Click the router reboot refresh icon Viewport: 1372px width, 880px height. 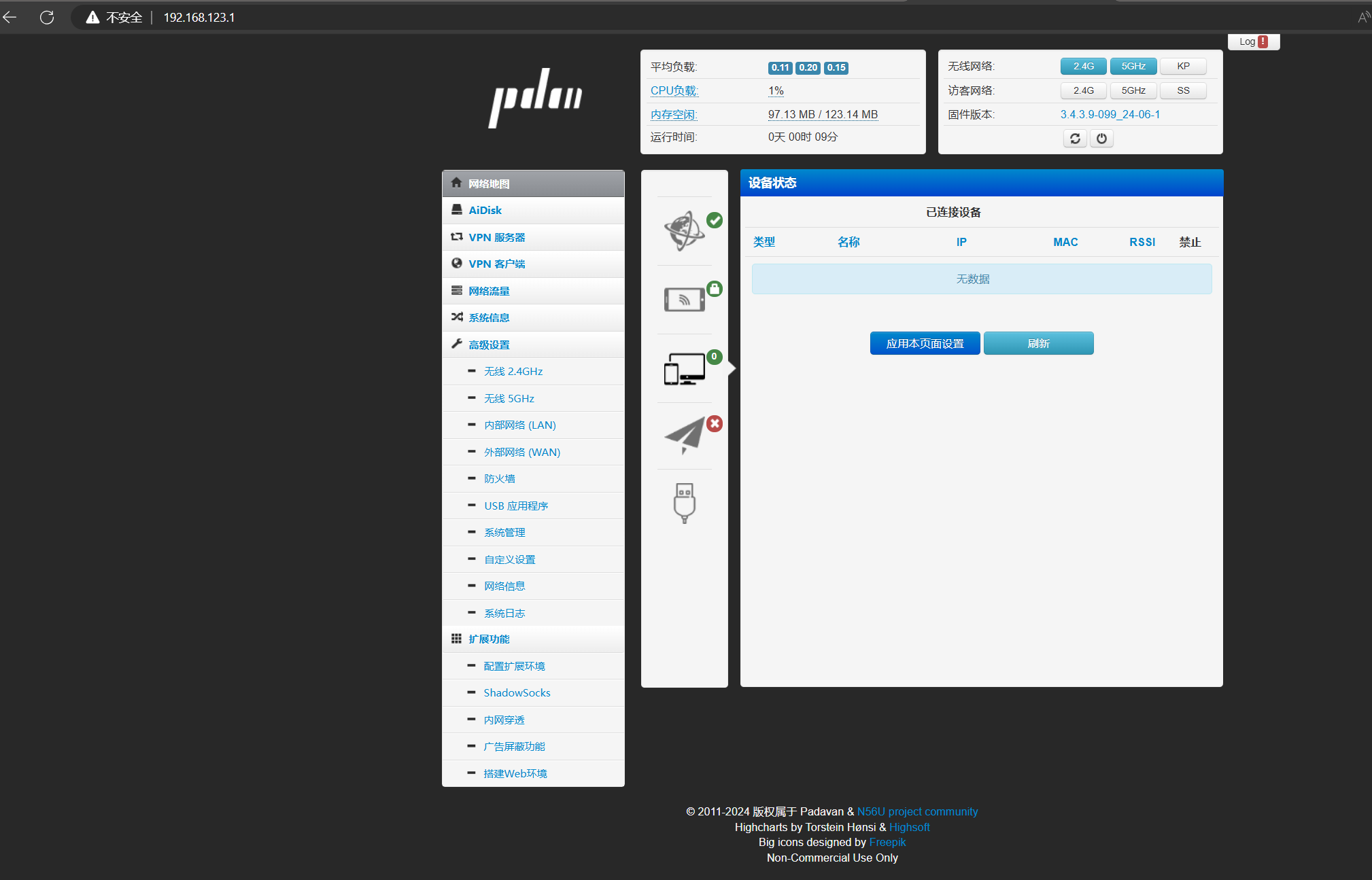coord(1074,139)
